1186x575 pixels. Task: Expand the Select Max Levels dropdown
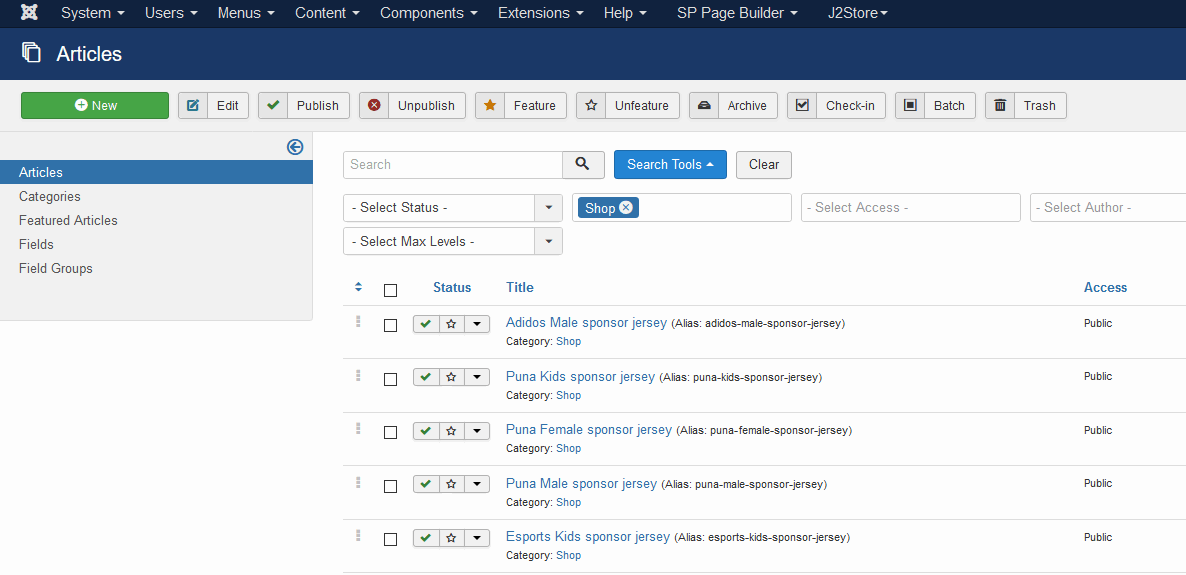[x=452, y=242]
